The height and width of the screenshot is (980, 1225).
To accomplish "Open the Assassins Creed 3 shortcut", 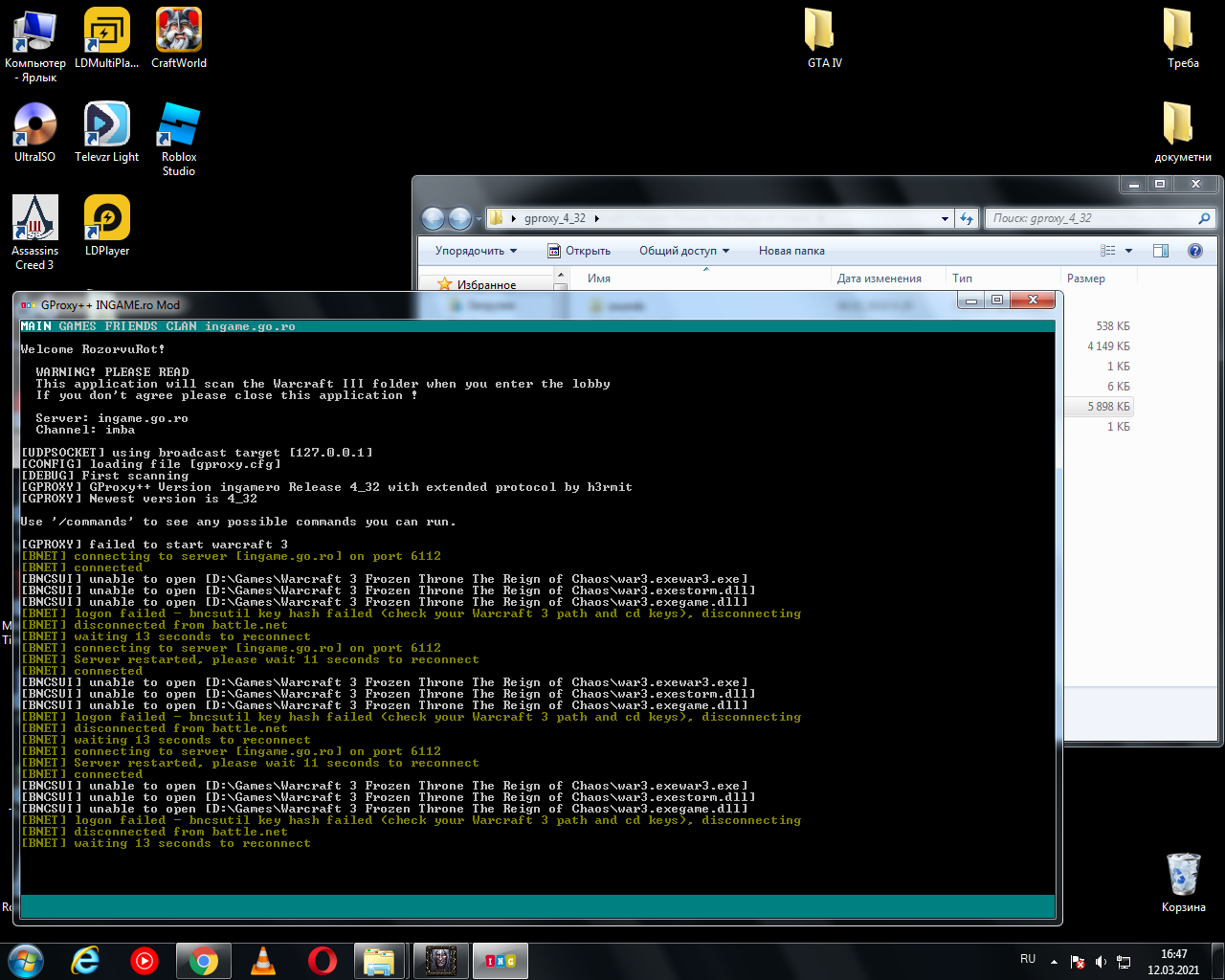I will pyautogui.click(x=34, y=220).
